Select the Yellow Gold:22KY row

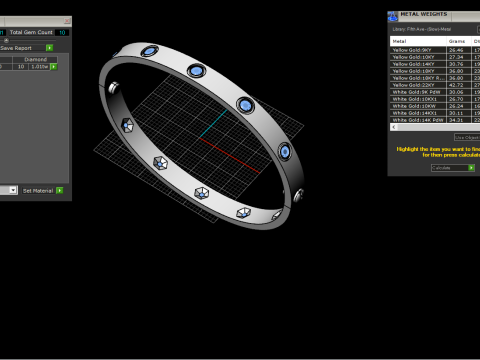[435, 85]
